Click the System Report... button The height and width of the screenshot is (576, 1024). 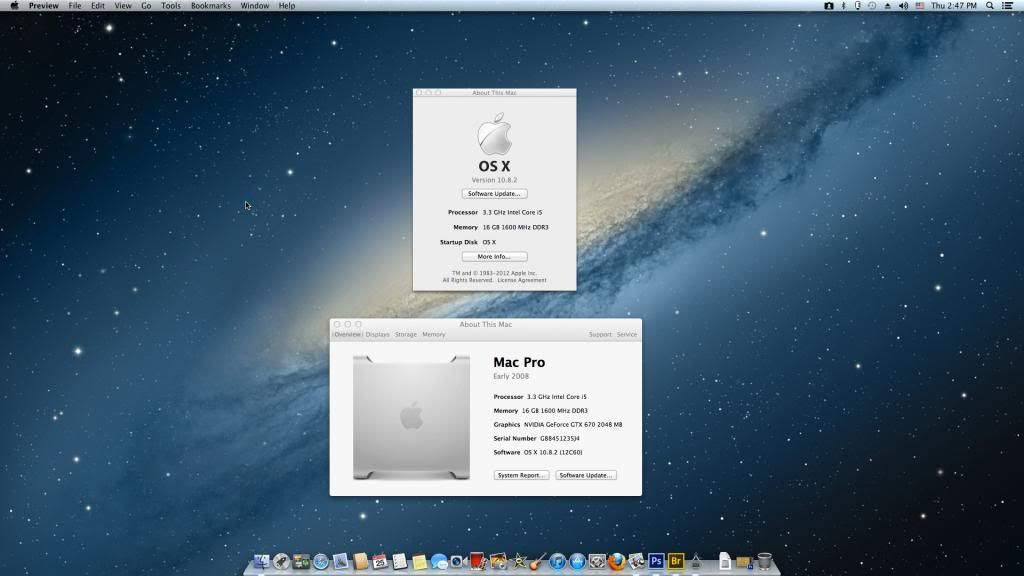pyautogui.click(x=521, y=475)
